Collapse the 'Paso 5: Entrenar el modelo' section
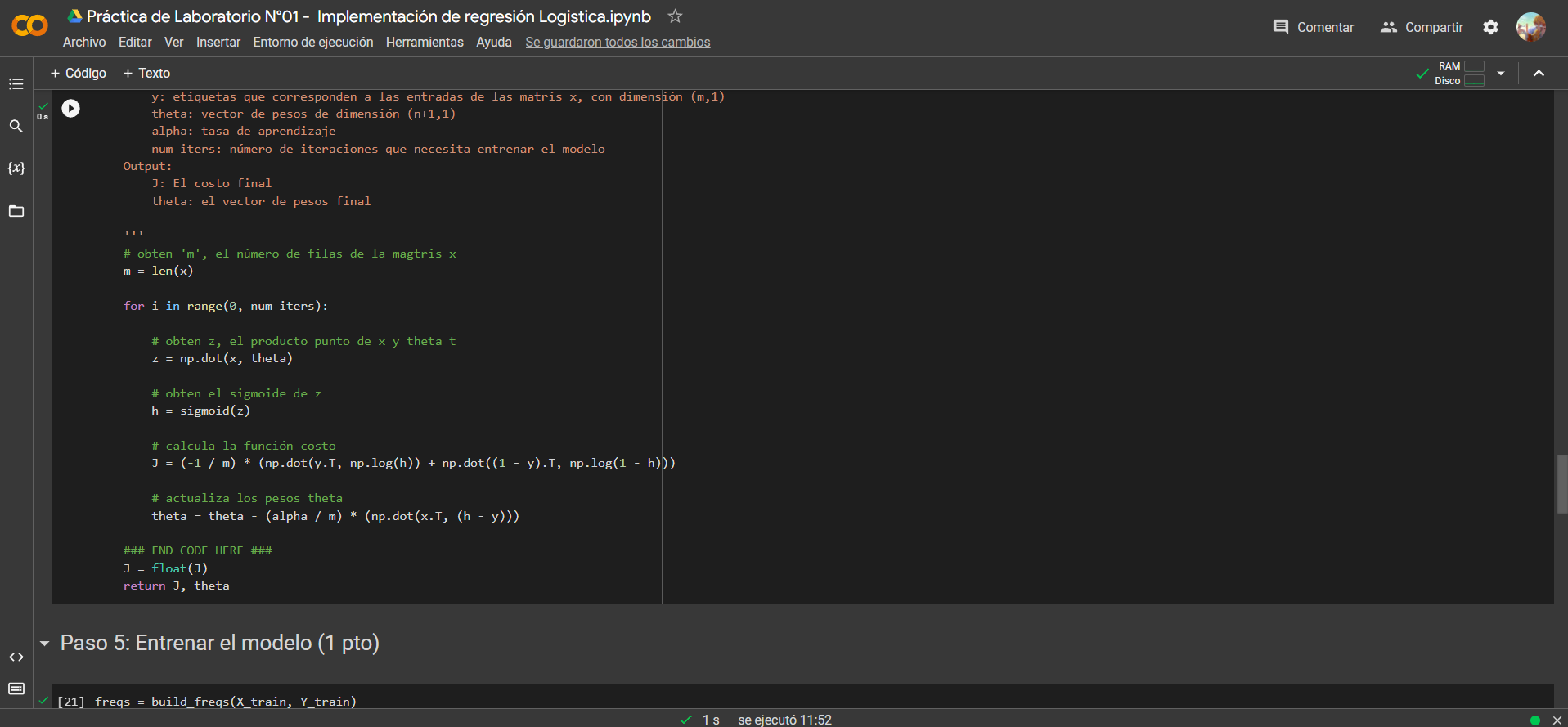This screenshot has width=1568, height=727. 45,644
